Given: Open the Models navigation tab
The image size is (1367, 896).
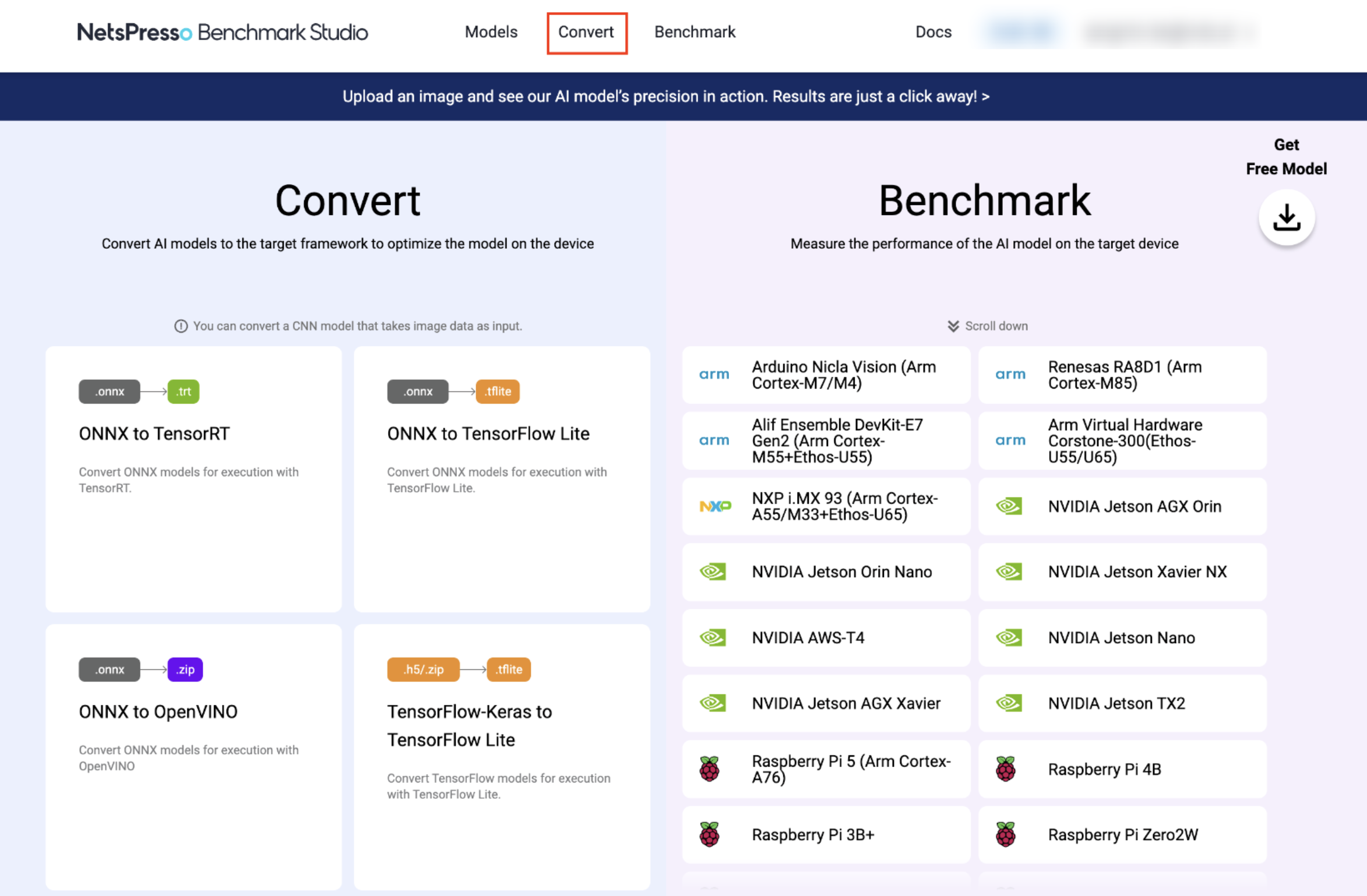Looking at the screenshot, I should coord(491,32).
